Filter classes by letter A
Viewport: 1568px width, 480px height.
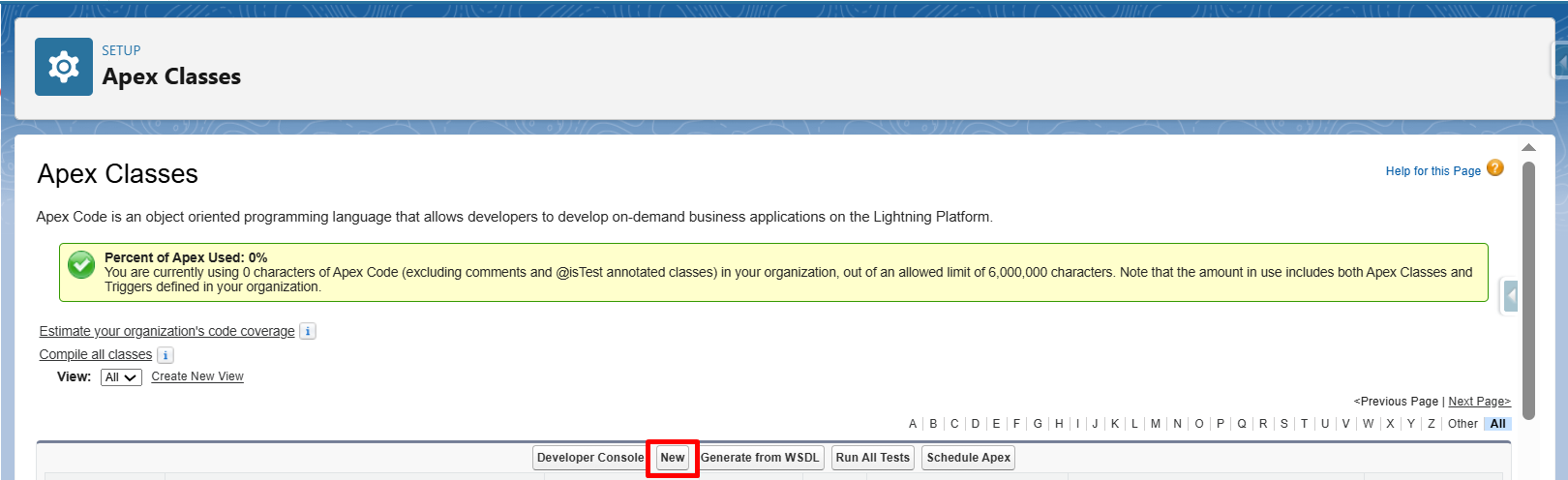pyautogui.click(x=913, y=424)
